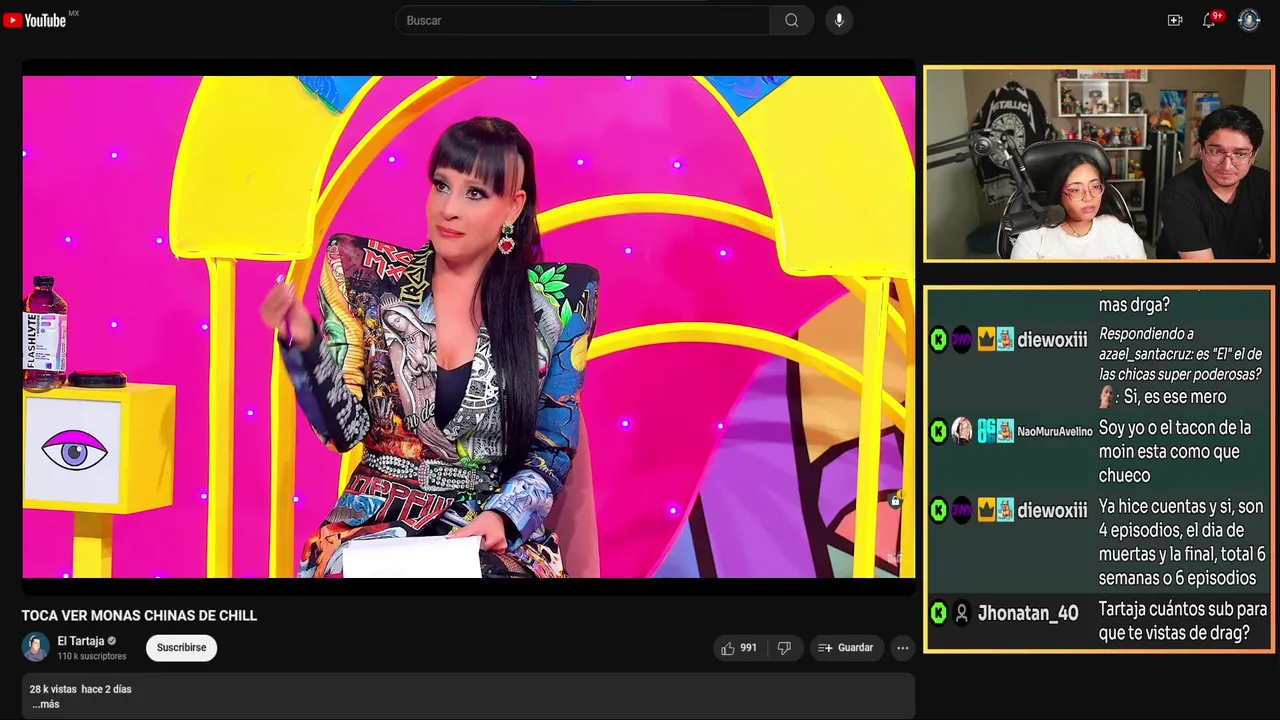Image resolution: width=1280 pixels, height=720 pixels.
Task: Open video title TOCA VER MONAS CHINAS DE CHILL
Action: 140,616
